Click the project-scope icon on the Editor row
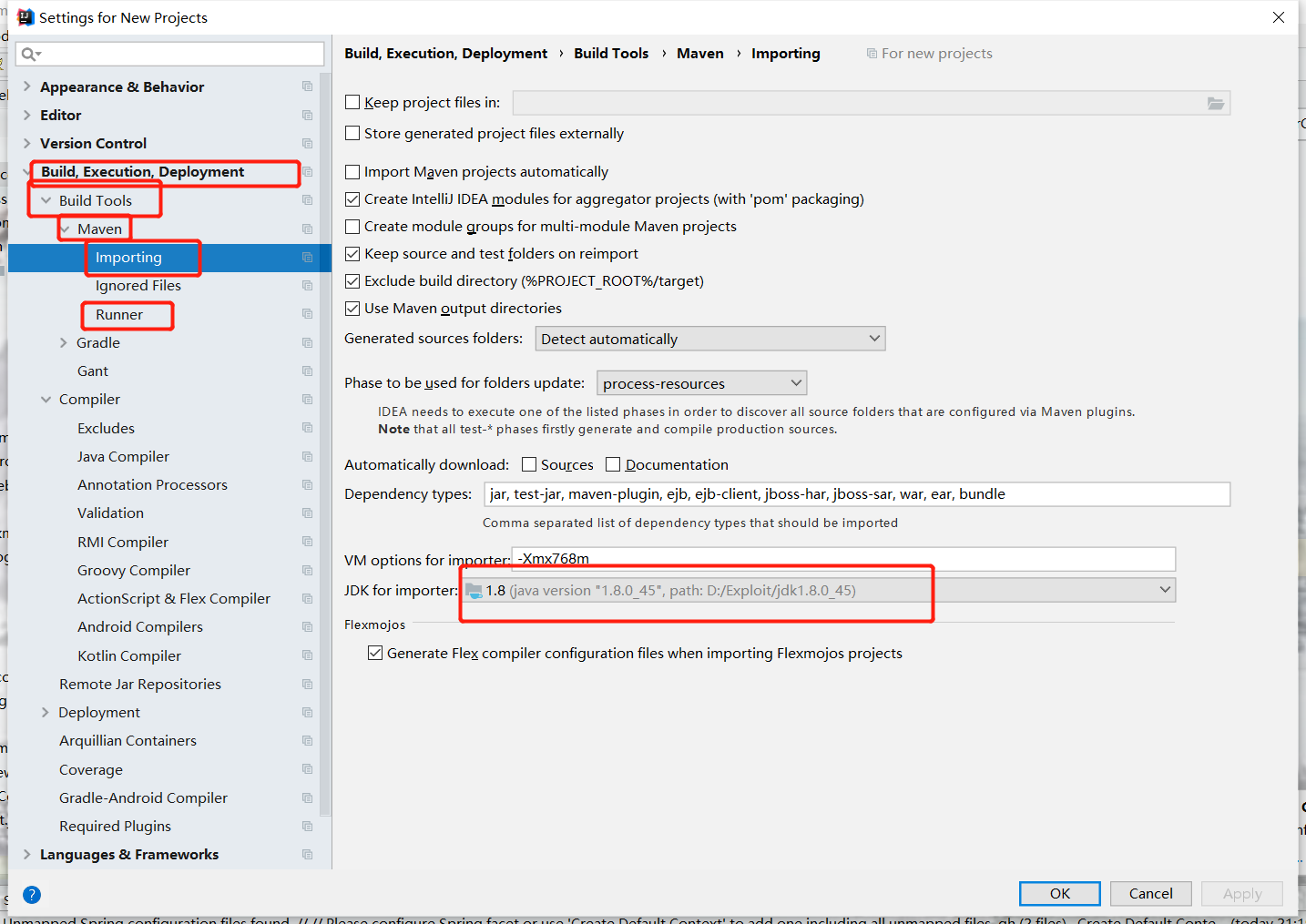The image size is (1306, 924). 307,115
